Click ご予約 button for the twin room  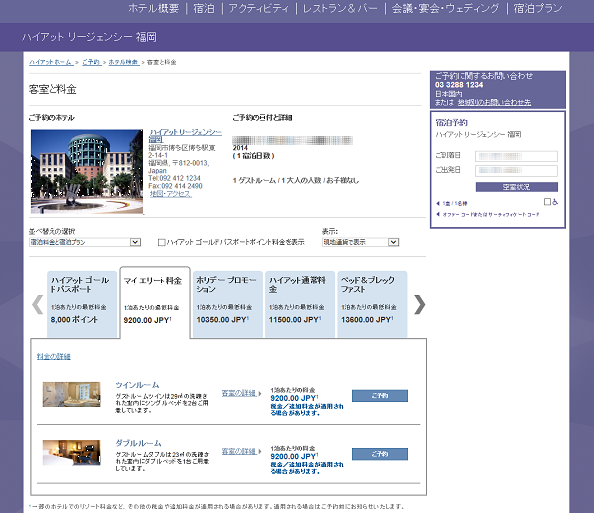pos(380,396)
